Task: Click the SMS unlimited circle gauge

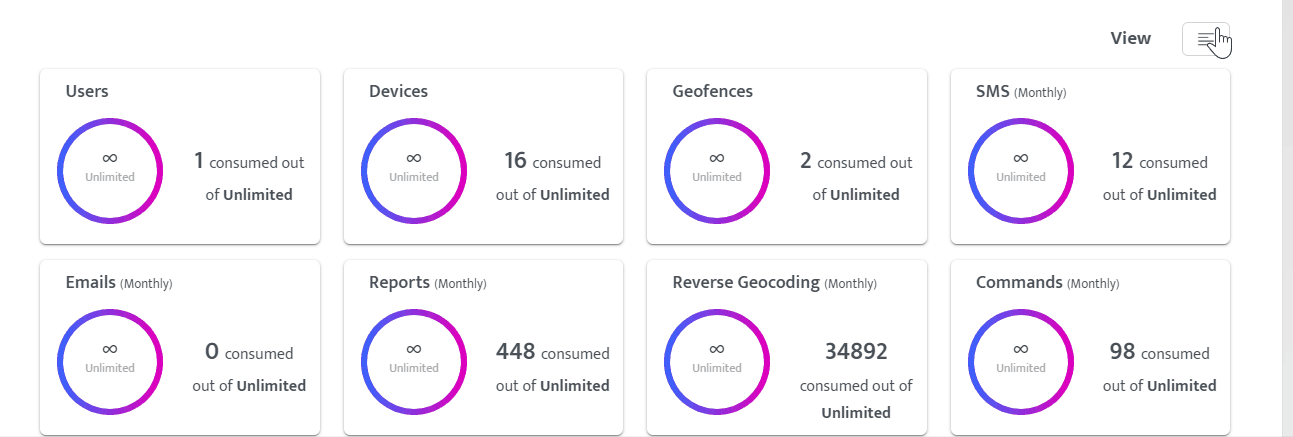Action: point(1021,170)
